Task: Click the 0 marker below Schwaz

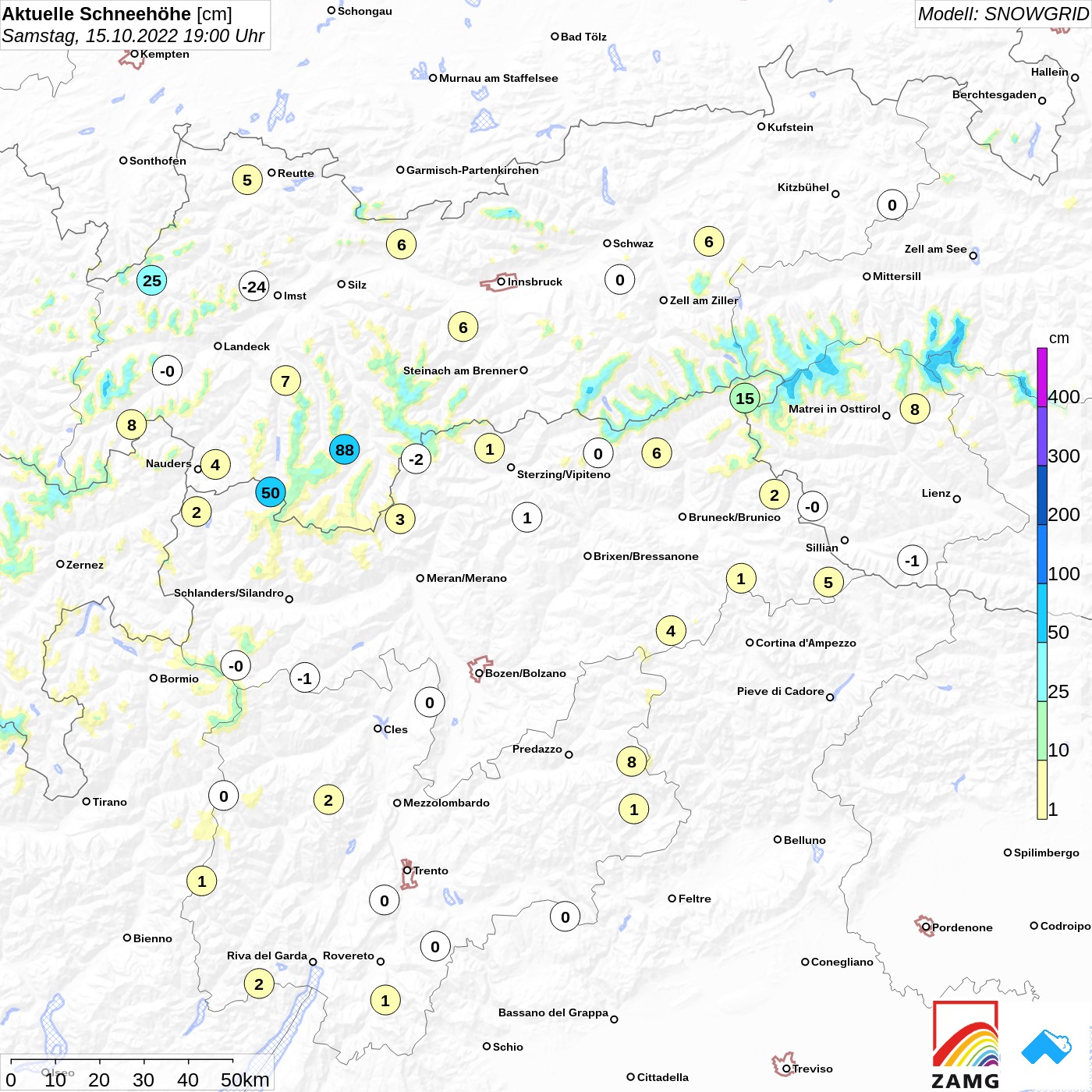Action: click(620, 279)
